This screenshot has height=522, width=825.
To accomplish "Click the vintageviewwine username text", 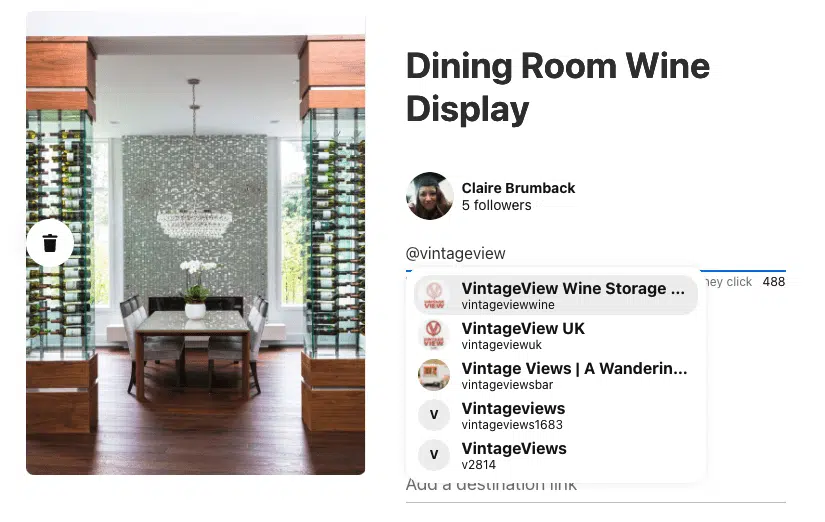I will pos(508,305).
